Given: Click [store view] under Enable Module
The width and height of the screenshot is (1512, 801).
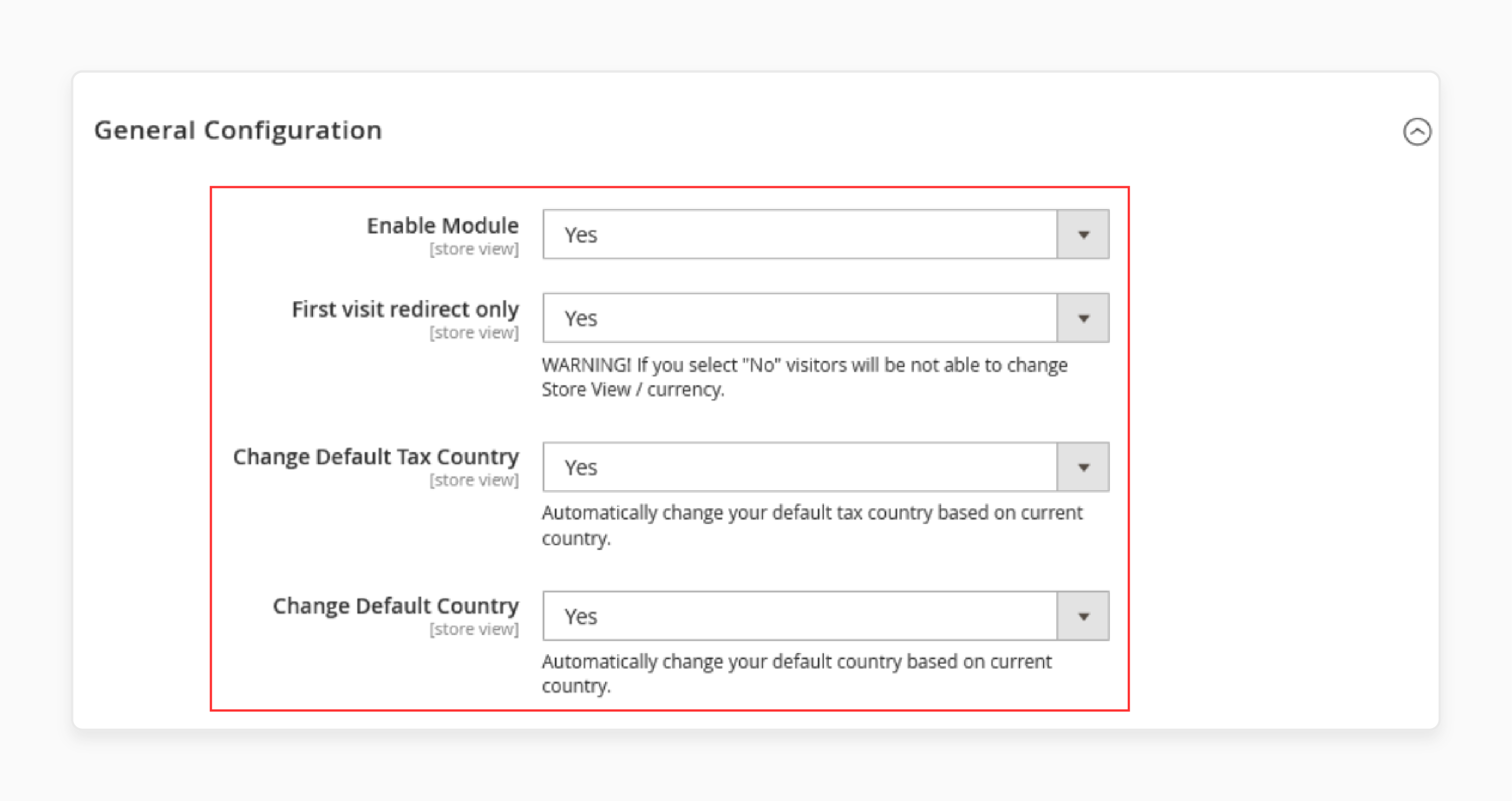Looking at the screenshot, I should pos(474,249).
